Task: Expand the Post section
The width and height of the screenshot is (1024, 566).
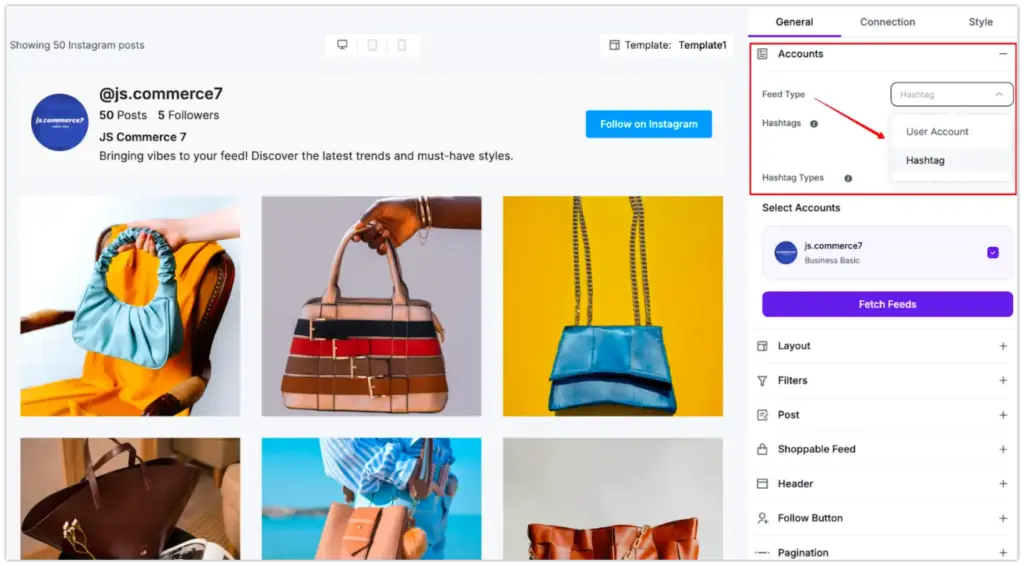Action: coord(1003,415)
